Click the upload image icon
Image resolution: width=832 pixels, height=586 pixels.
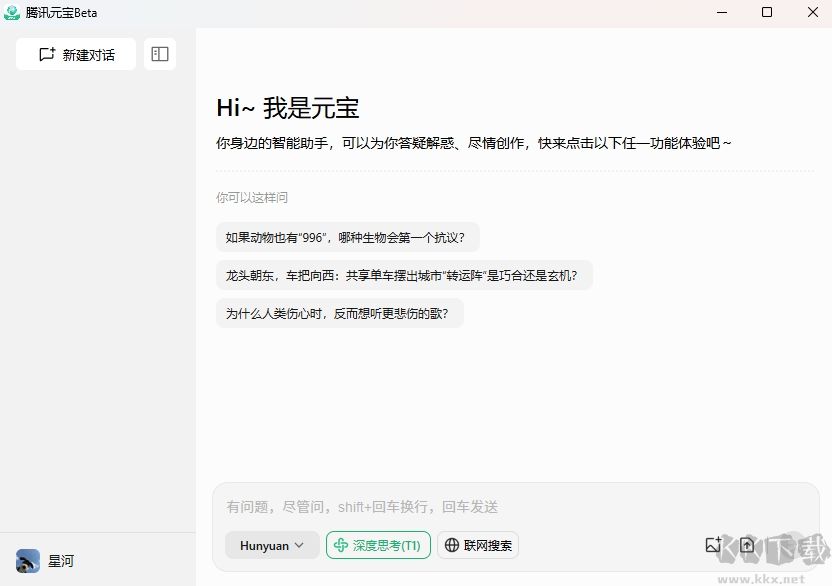[x=713, y=545]
